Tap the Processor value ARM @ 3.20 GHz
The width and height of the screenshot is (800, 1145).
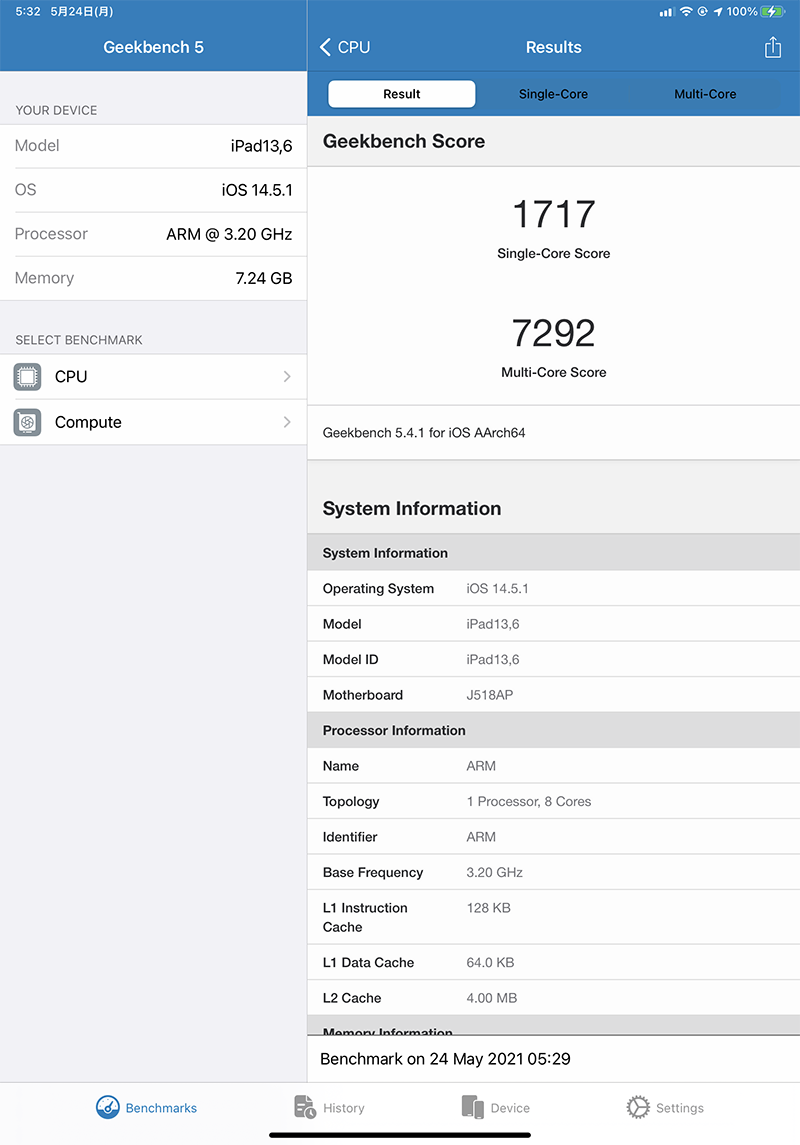point(229,234)
